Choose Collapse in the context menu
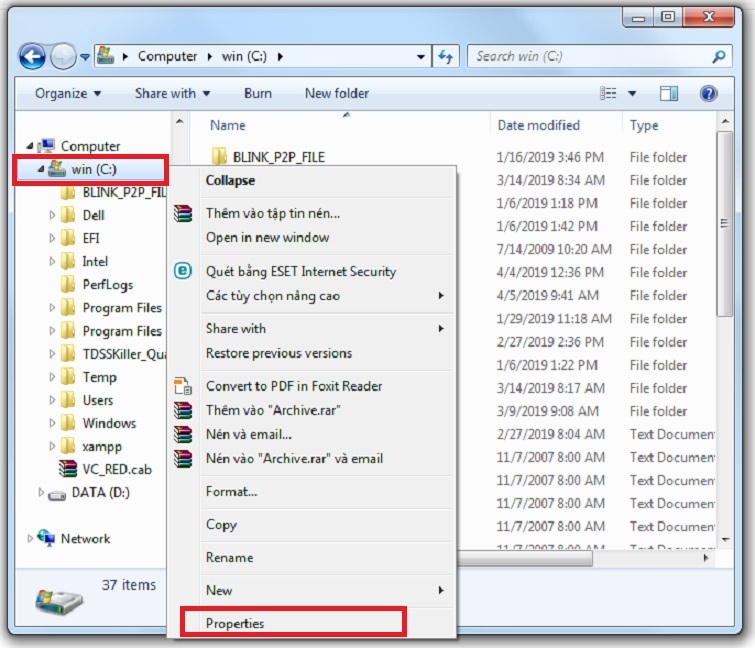The image size is (755, 648). (x=230, y=181)
